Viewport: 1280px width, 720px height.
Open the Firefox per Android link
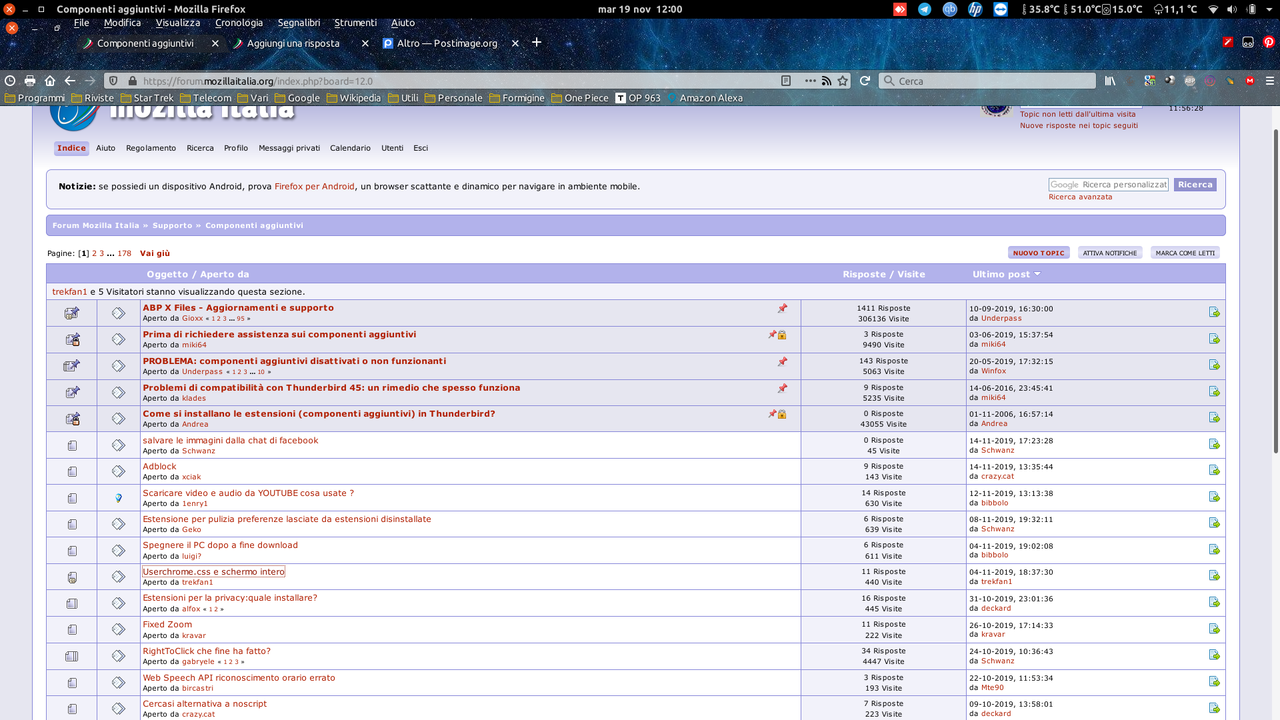[314, 186]
